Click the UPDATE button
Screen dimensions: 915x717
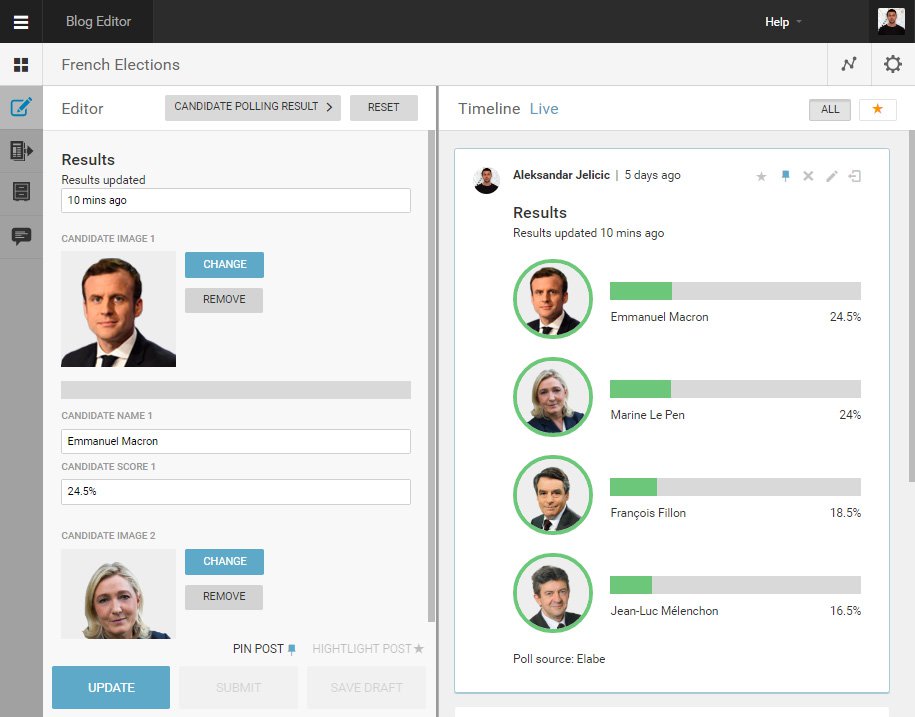coord(111,687)
